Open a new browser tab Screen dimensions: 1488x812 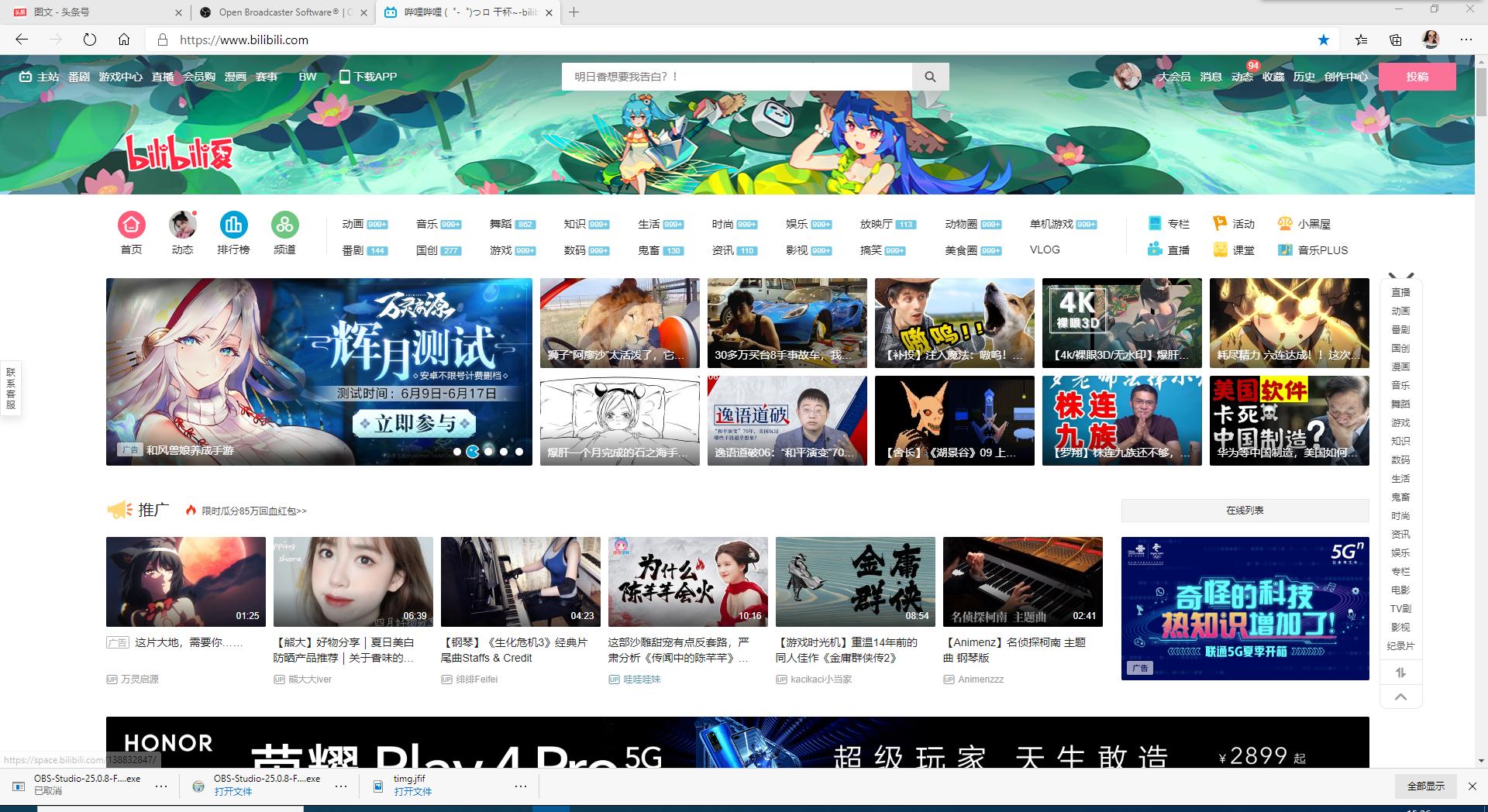click(573, 12)
